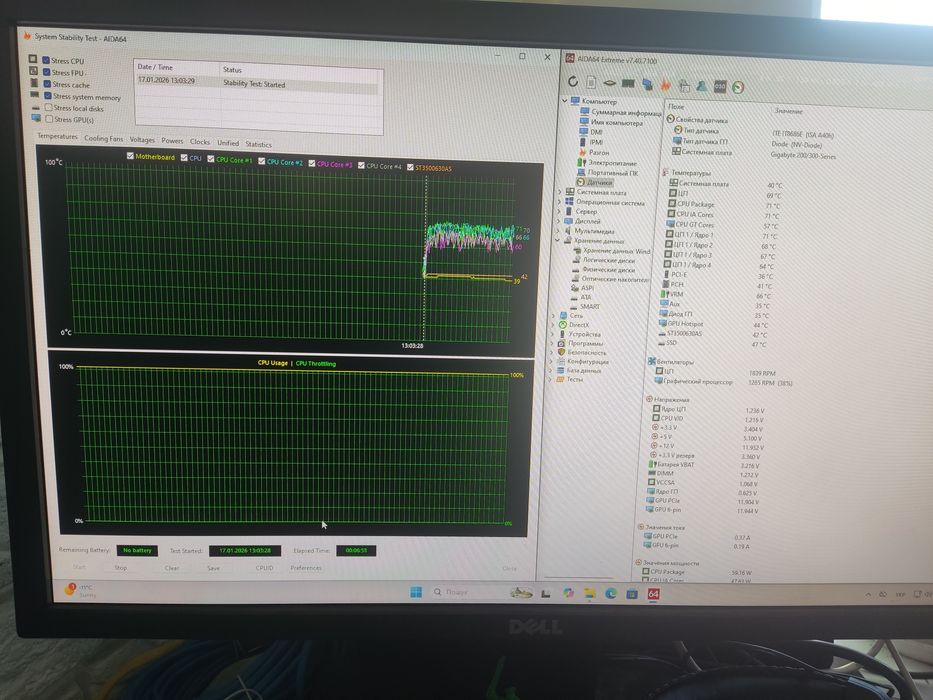Select Электропитание tree item
This screenshot has height=700, width=933.
607,162
